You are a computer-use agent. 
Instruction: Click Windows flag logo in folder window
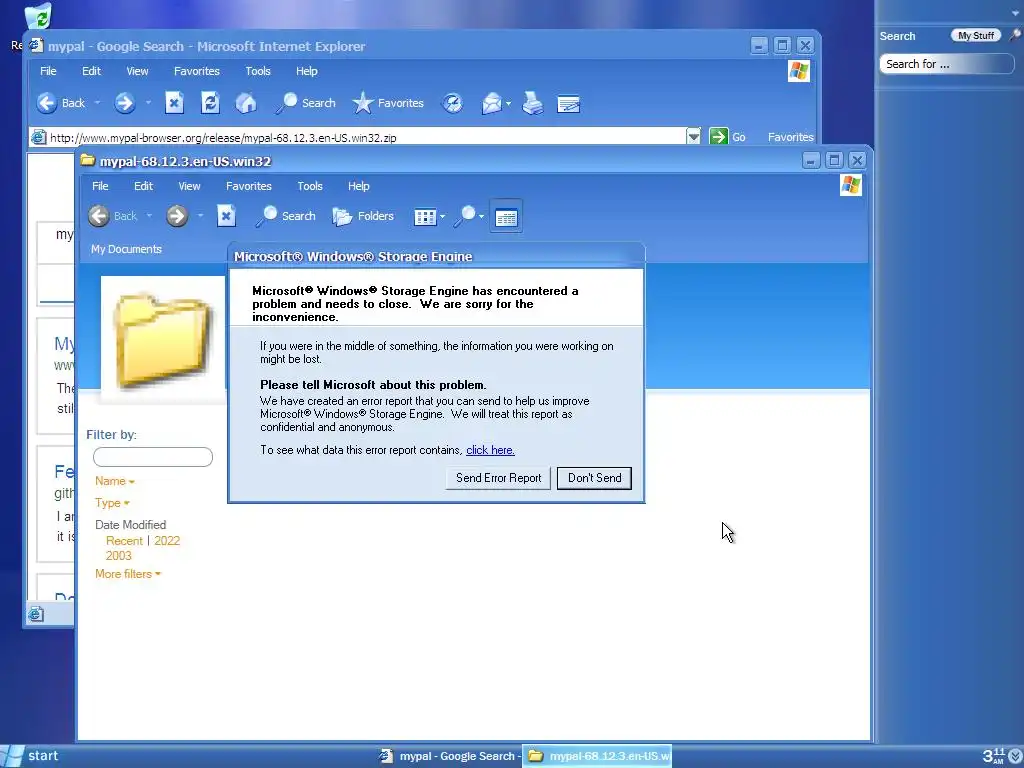click(x=850, y=185)
